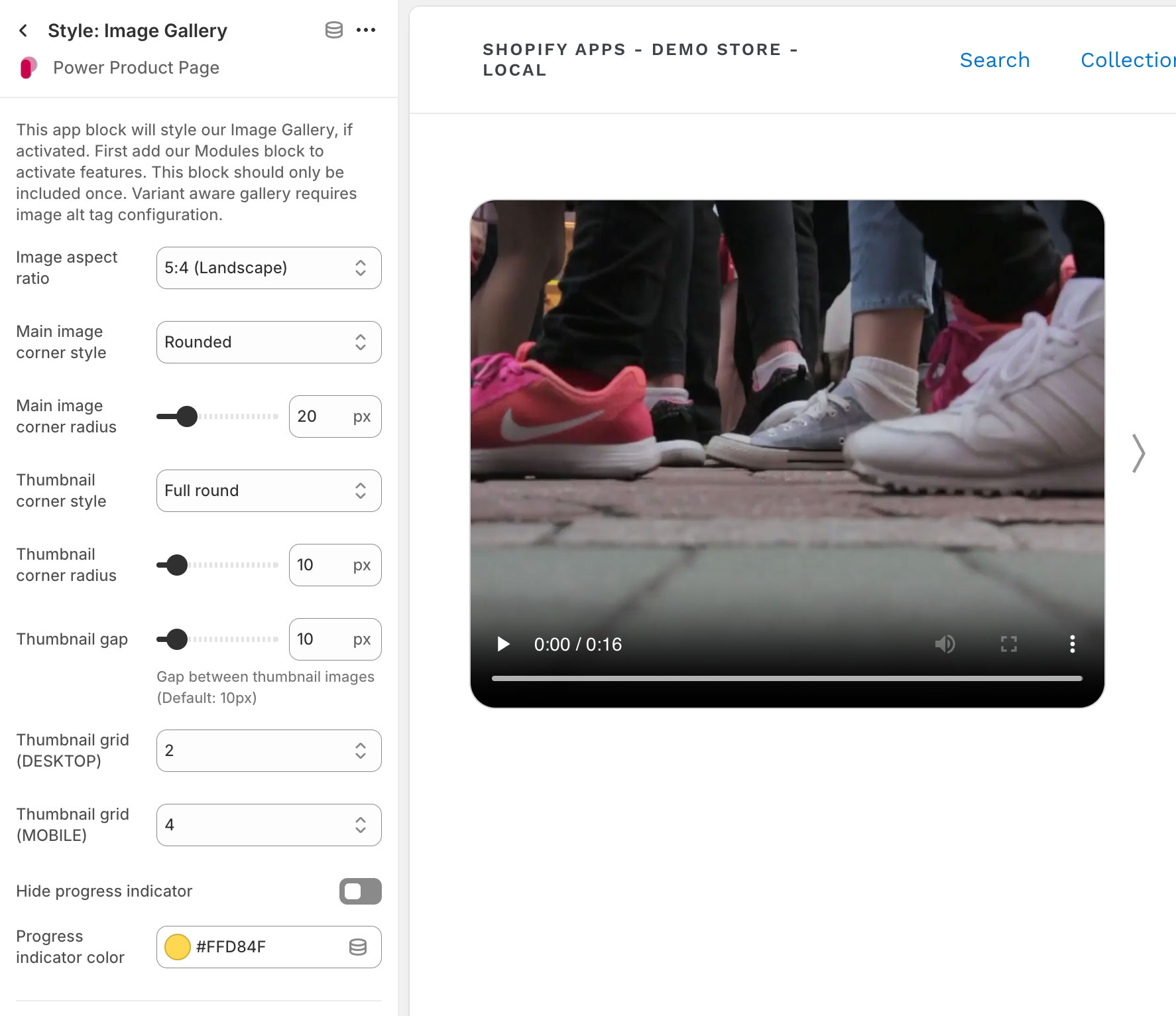Open the dynamic source picker for progress indicator color

click(x=358, y=947)
